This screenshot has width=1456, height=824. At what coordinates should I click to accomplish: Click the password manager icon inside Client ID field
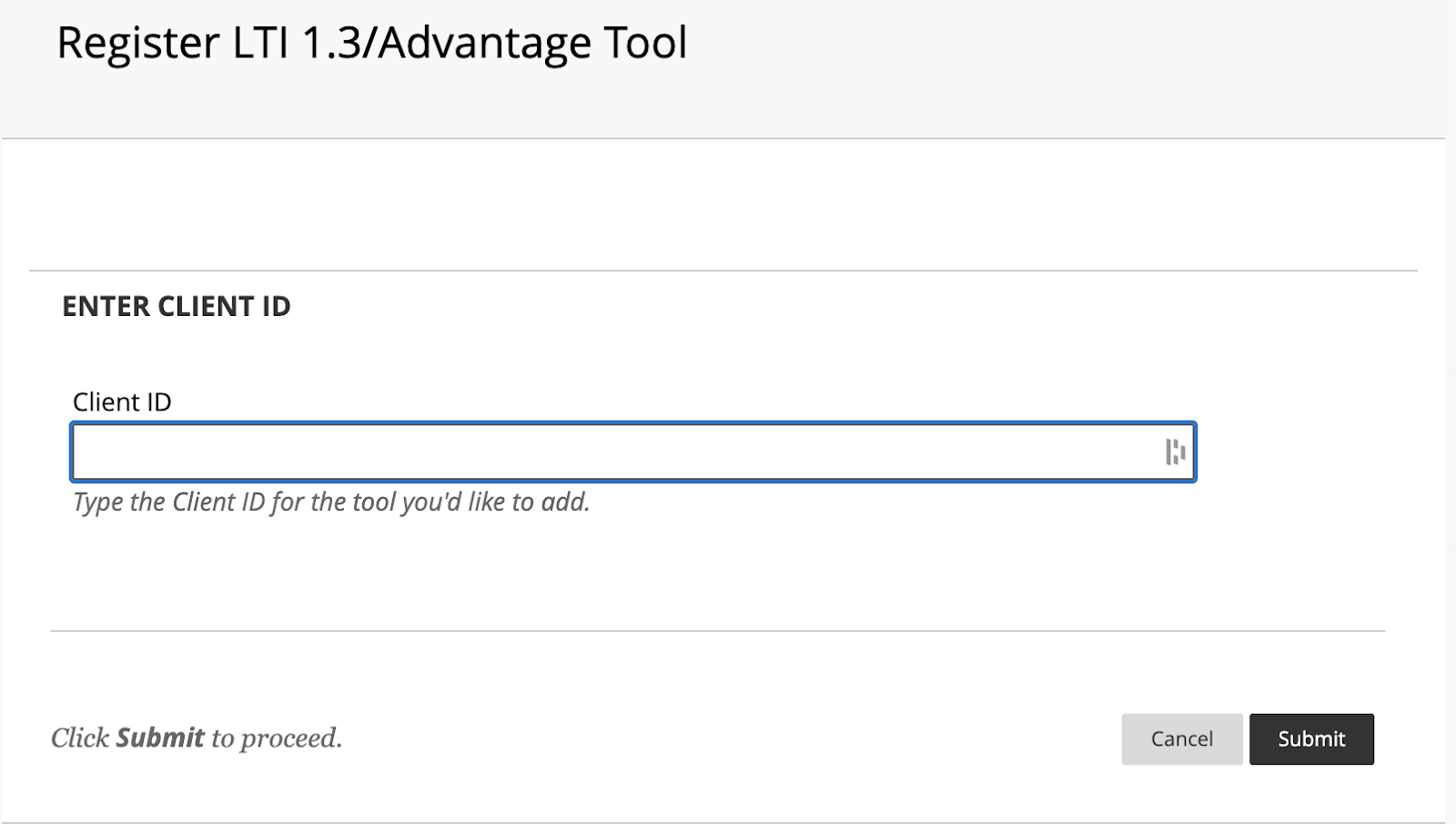[x=1174, y=450]
